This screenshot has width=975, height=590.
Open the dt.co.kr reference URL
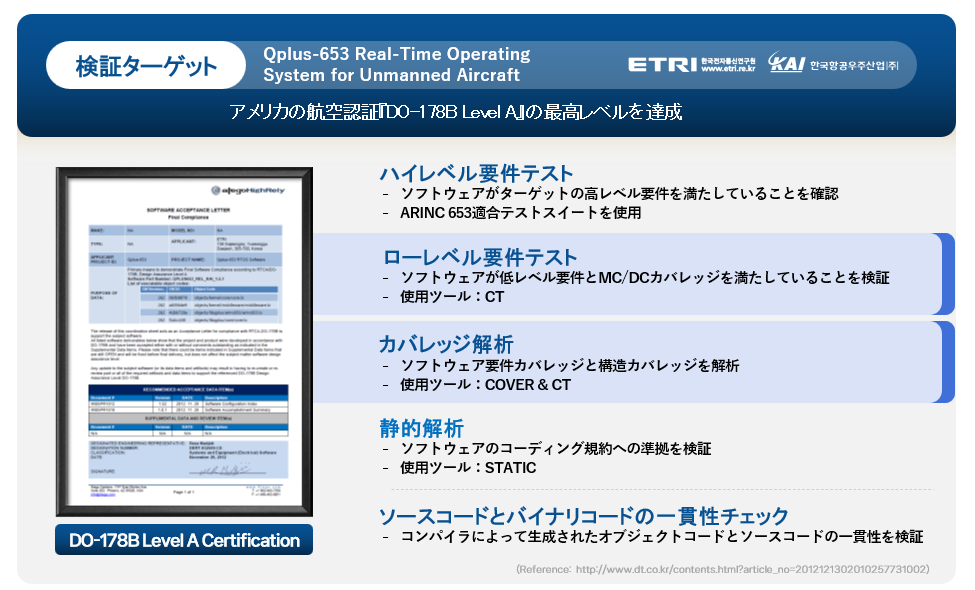click(722, 569)
